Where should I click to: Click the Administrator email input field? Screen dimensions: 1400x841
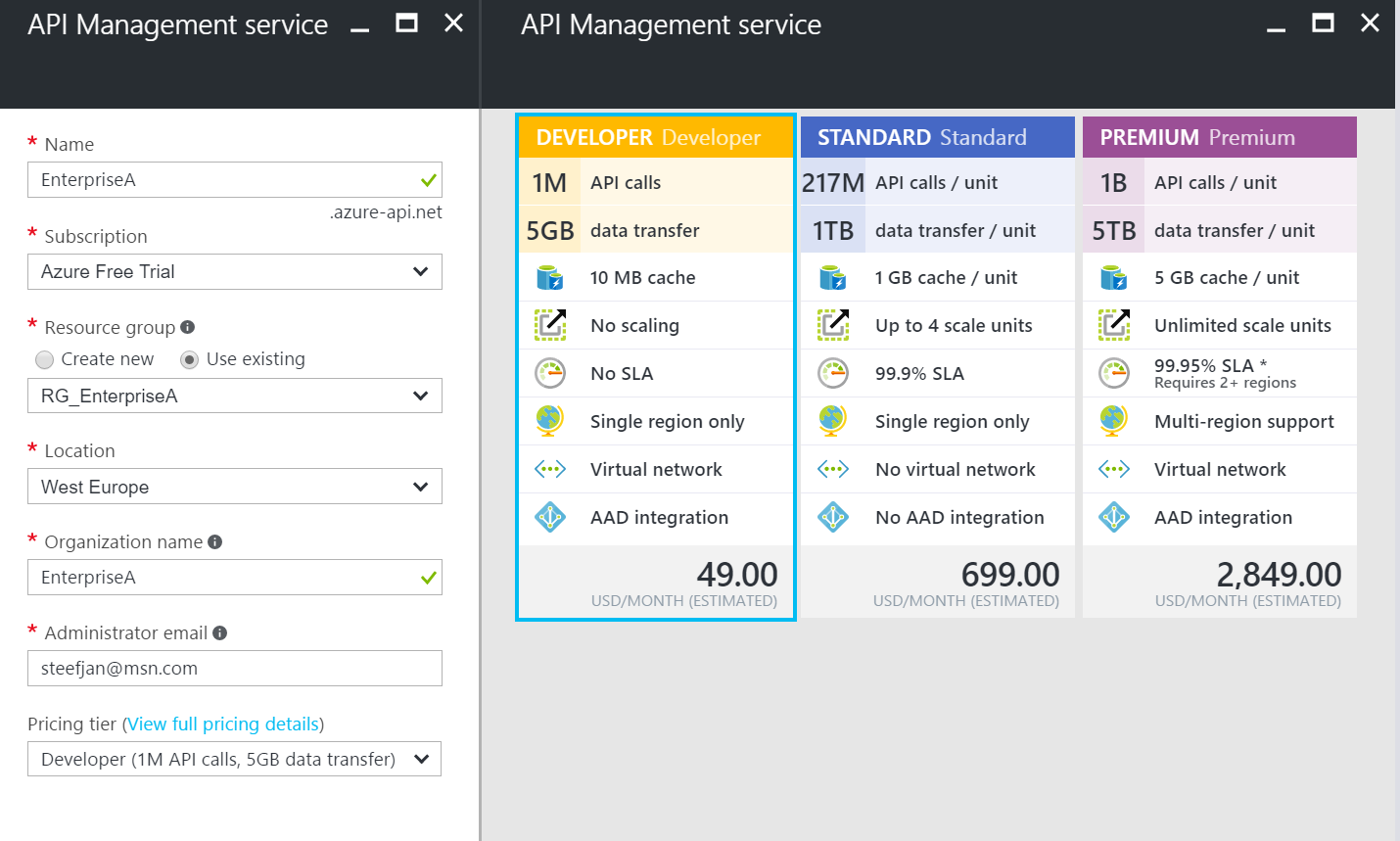tap(235, 668)
